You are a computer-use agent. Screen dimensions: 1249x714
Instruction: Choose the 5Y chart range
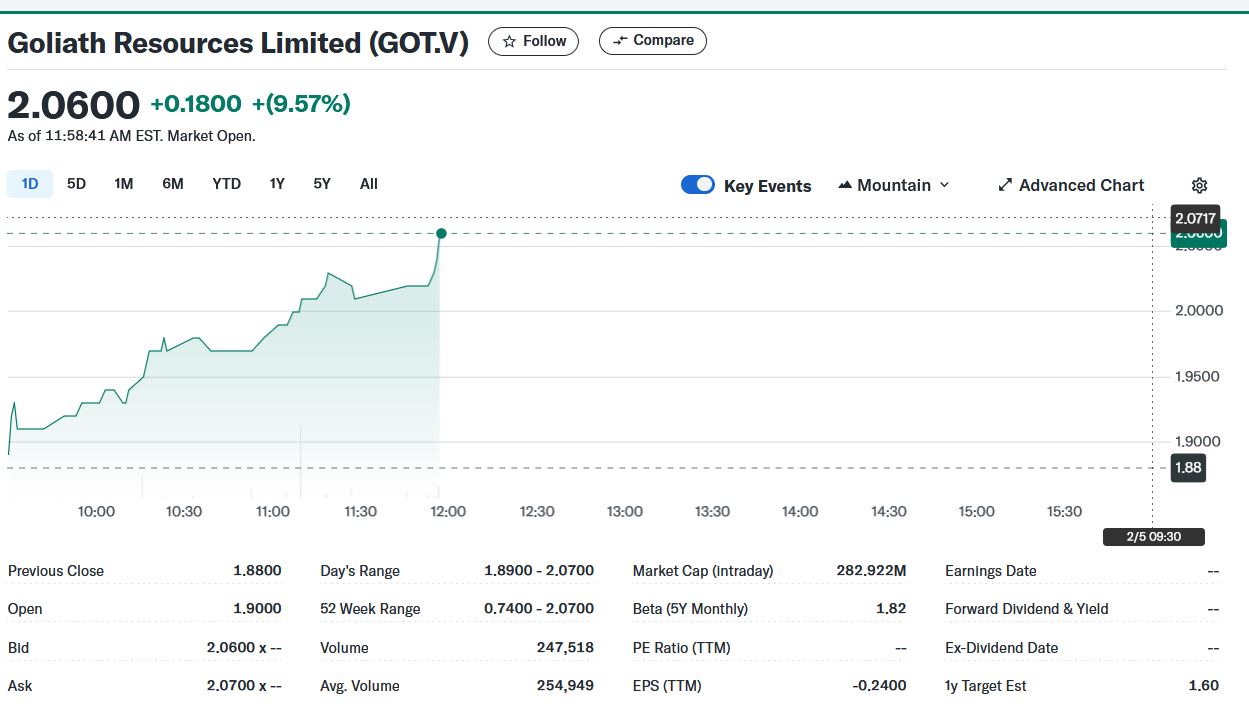click(321, 184)
